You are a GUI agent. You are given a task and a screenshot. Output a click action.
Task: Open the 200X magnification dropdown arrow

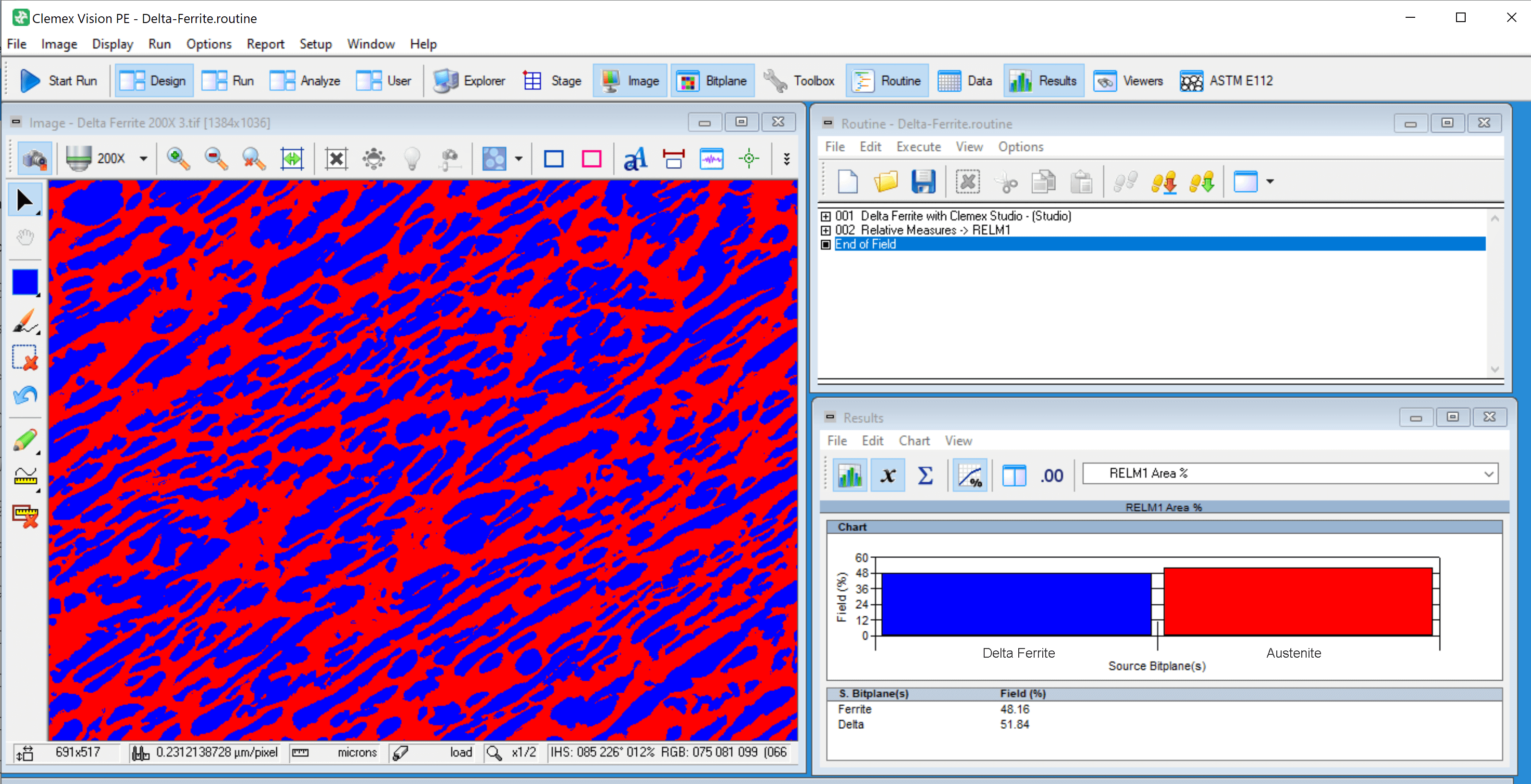[143, 159]
